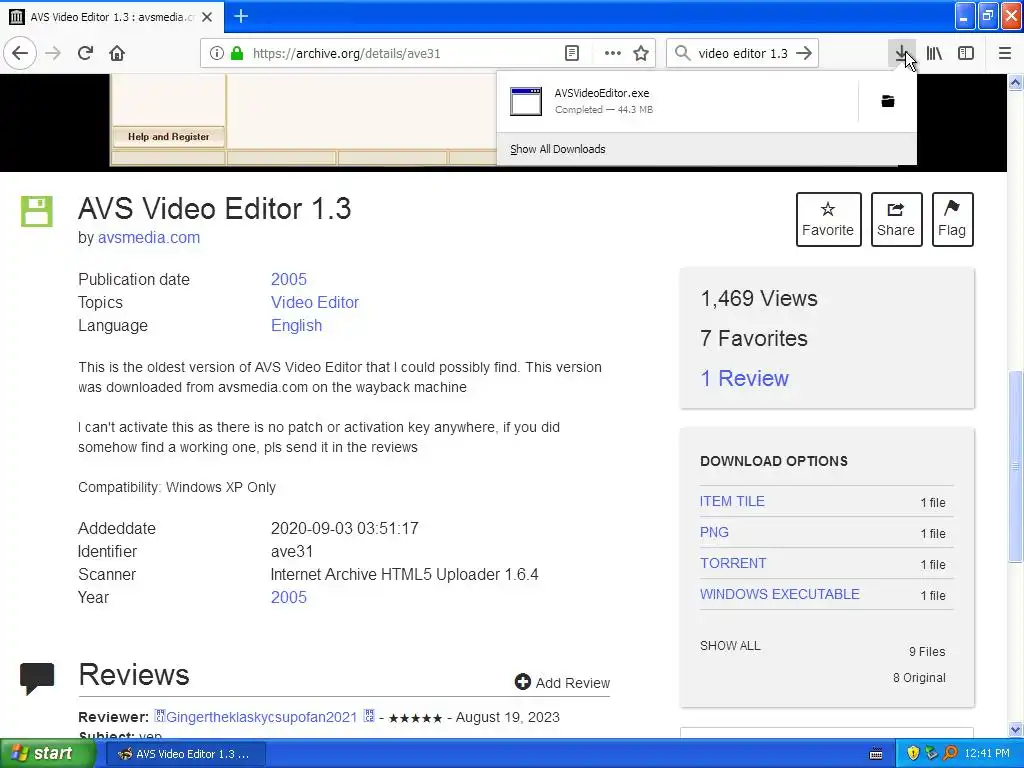Open the avsmedia.com creator link
The width and height of the screenshot is (1024, 768).
(149, 238)
